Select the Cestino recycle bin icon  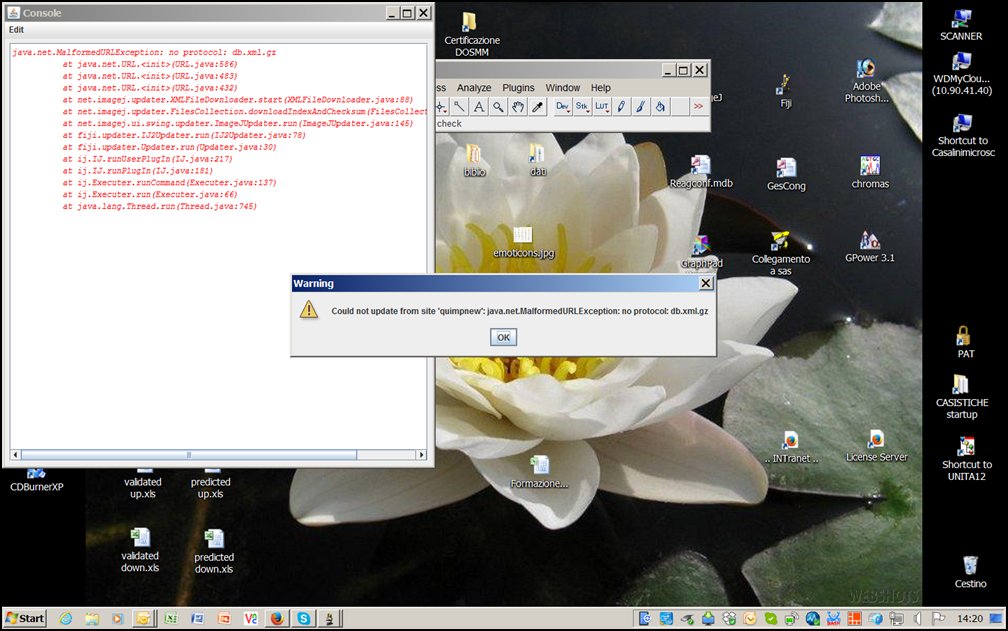click(x=969, y=572)
